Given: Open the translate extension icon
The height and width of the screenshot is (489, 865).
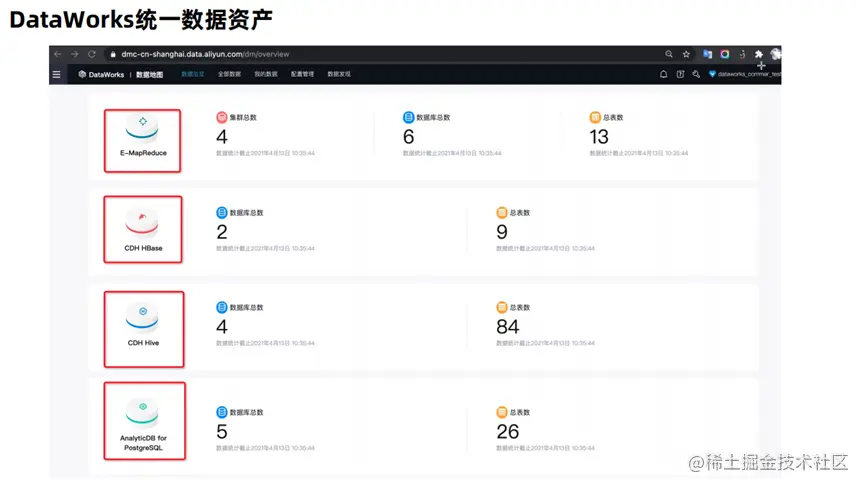Looking at the screenshot, I should point(707,54).
